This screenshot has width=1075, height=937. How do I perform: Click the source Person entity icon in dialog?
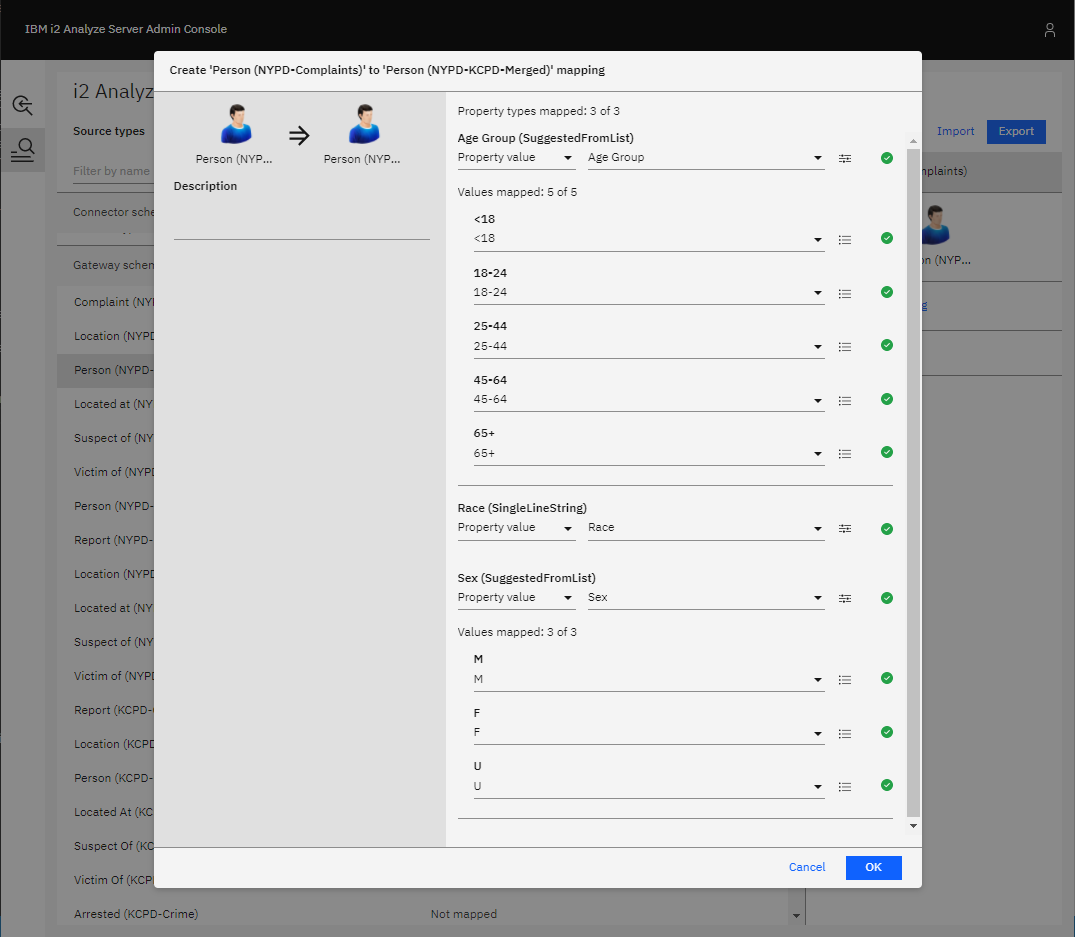pyautogui.click(x=234, y=126)
